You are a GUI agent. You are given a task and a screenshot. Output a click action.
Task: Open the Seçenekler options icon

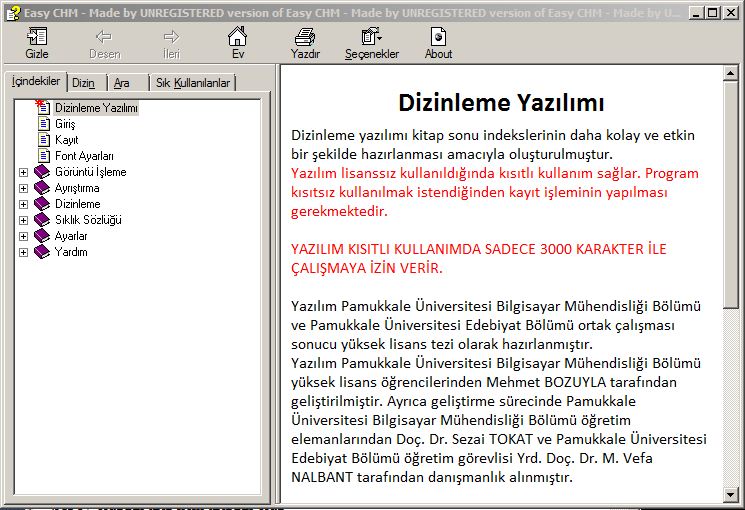click(371, 37)
